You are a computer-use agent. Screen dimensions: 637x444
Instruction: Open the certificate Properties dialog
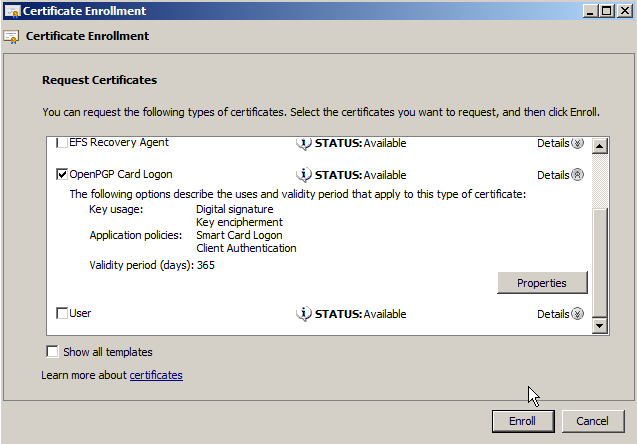[x=541, y=283]
